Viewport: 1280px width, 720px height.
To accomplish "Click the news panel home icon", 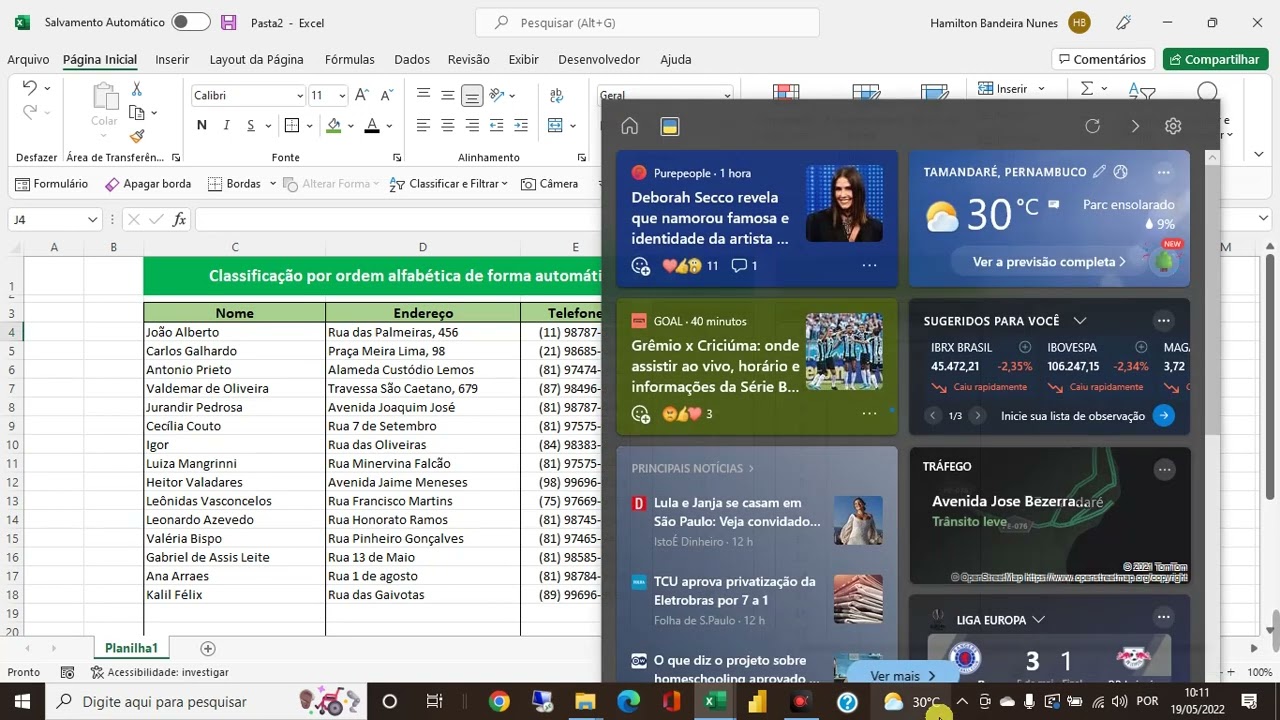I will pos(629,126).
